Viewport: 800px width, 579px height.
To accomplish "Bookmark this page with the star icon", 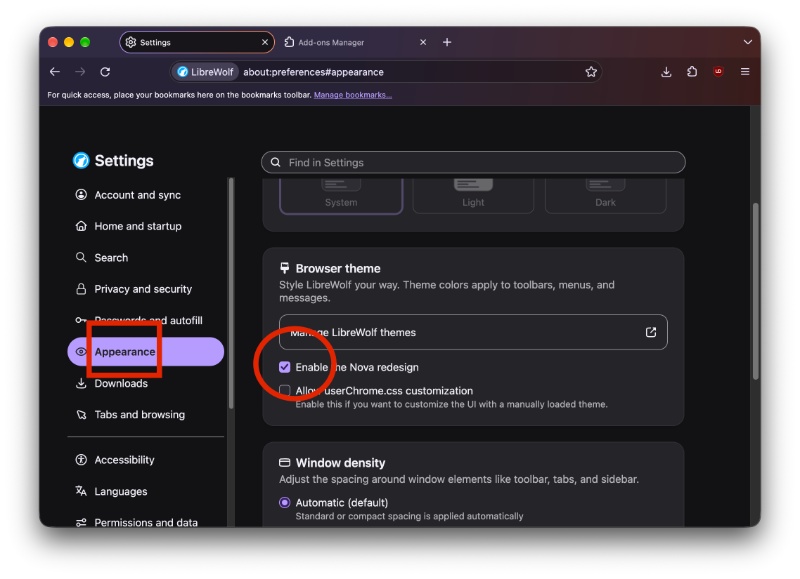I will 591,72.
